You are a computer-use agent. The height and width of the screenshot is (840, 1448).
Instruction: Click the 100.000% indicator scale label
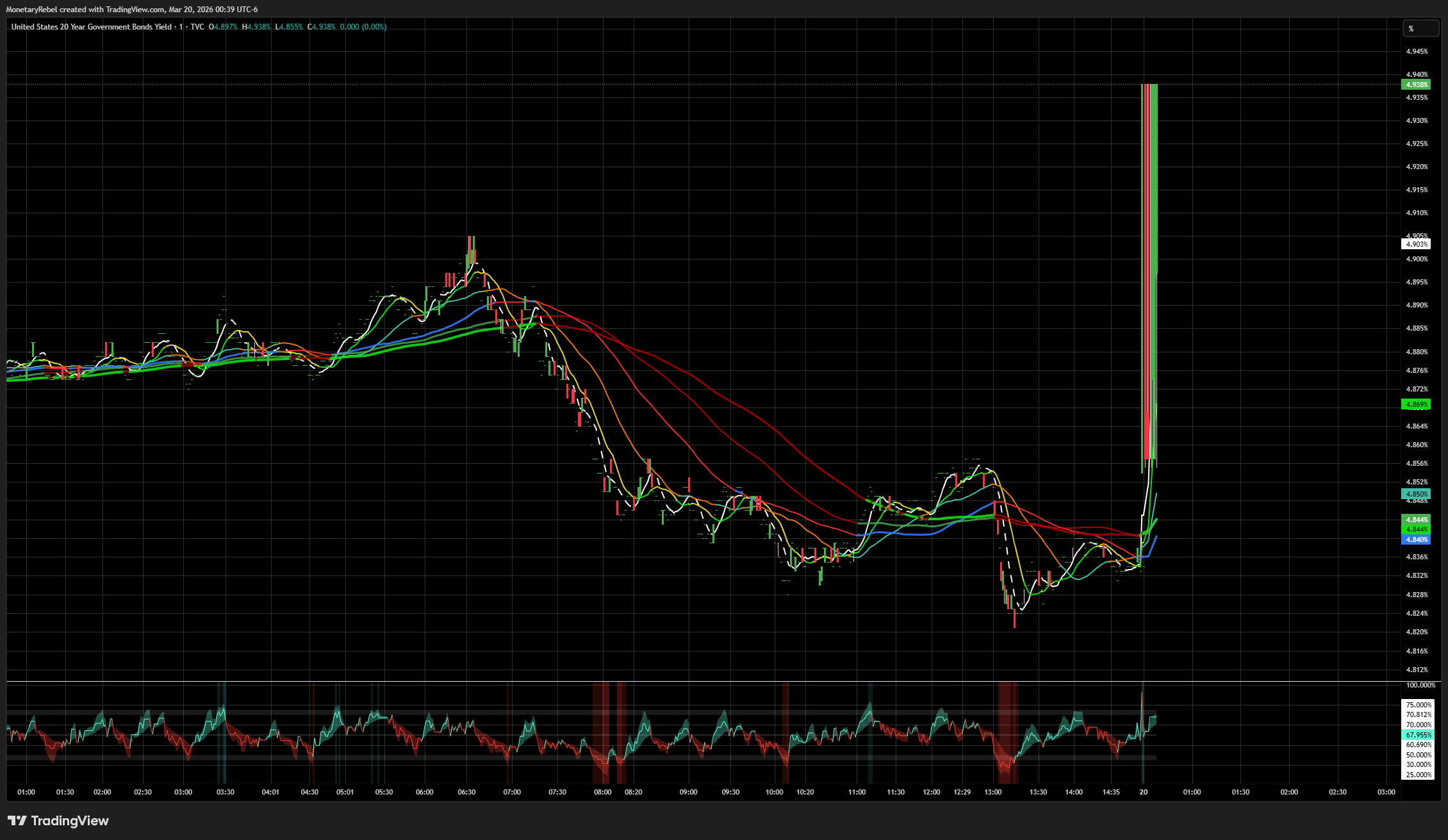click(1420, 685)
